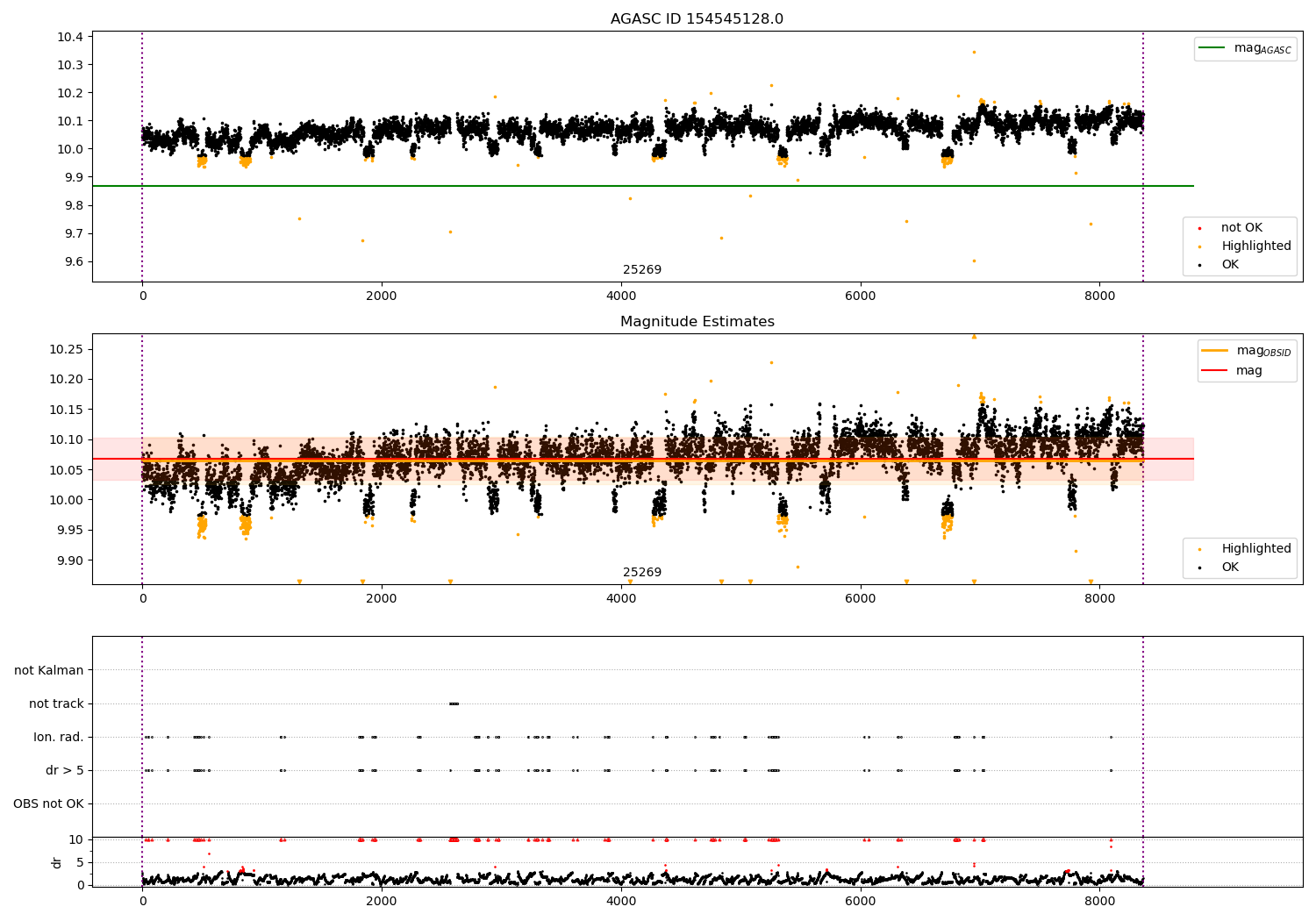Click the green line swatch in the top legend

click(x=1212, y=48)
